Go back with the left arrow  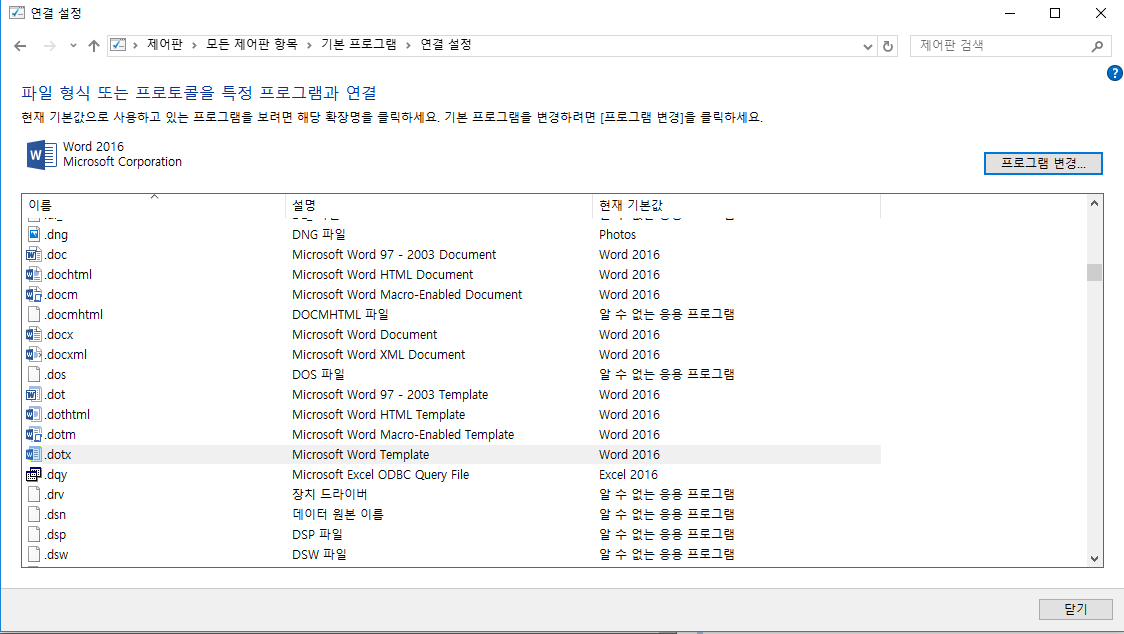click(20, 46)
